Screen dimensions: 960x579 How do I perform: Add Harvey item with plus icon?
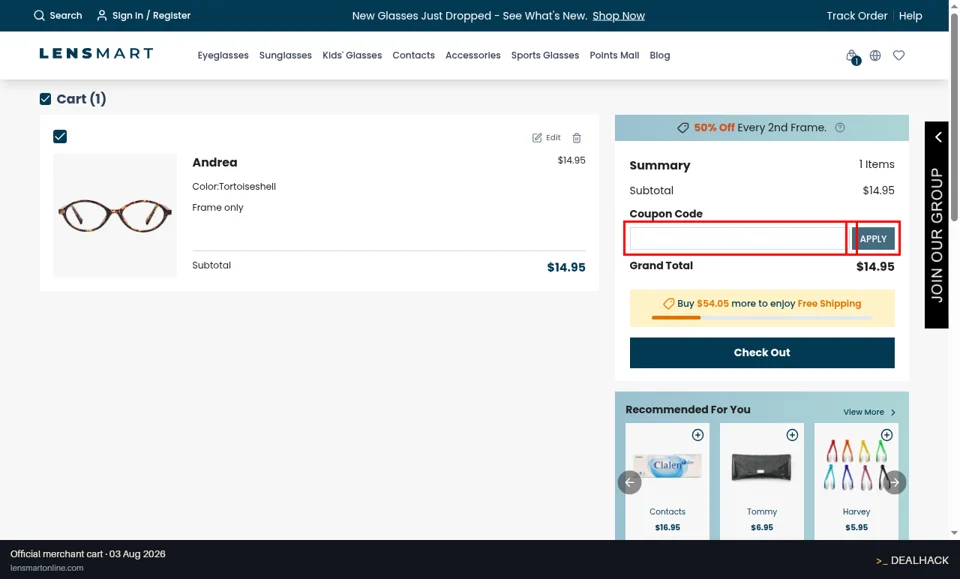[x=887, y=435]
